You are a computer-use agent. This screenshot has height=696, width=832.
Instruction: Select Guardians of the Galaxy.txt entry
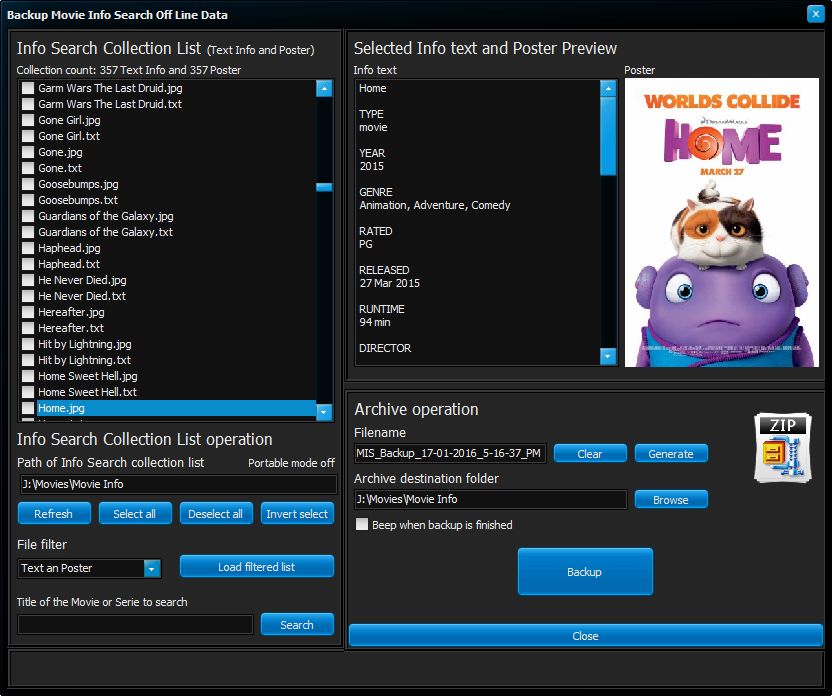coord(106,232)
